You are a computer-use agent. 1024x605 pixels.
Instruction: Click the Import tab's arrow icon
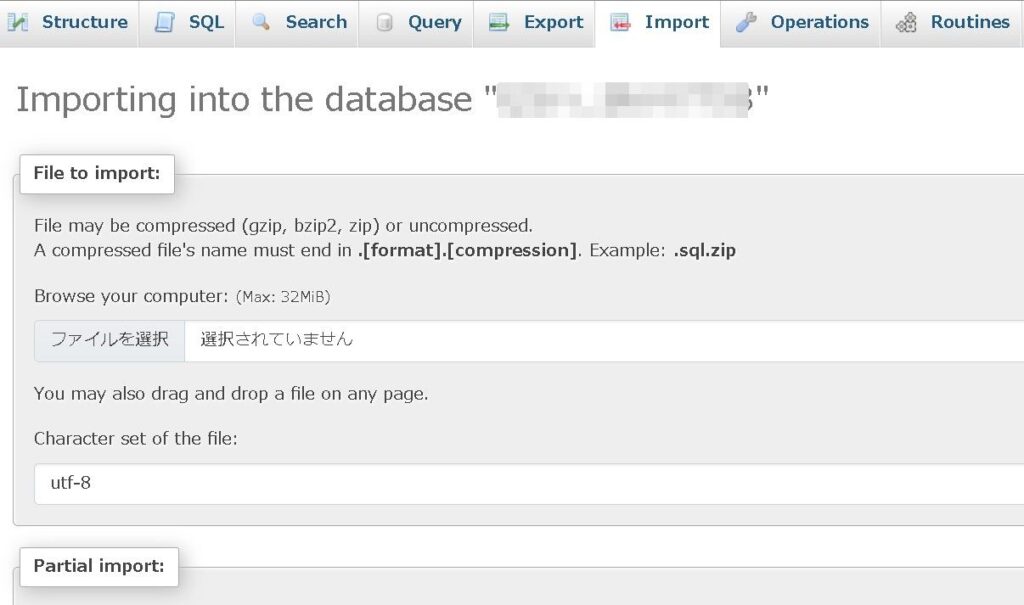click(620, 22)
